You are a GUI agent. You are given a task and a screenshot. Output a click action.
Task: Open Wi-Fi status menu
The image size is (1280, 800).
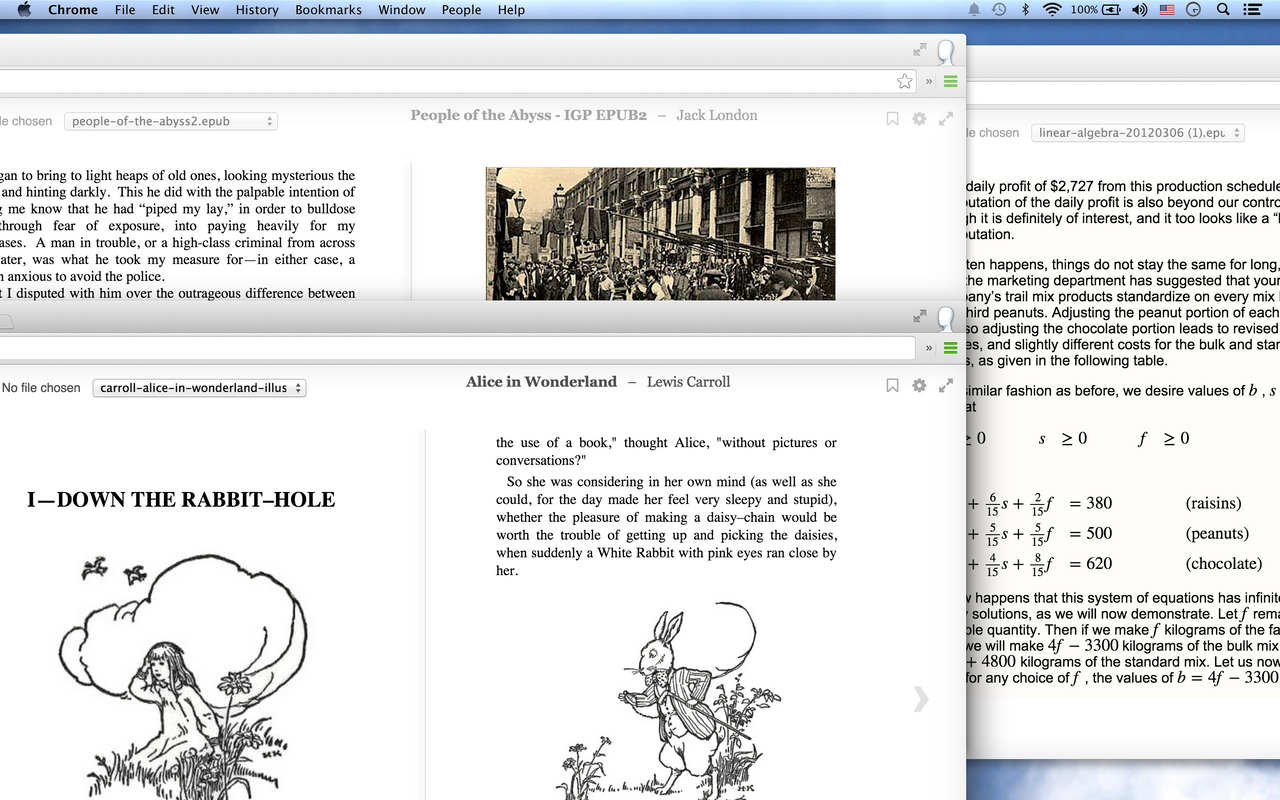point(1051,9)
